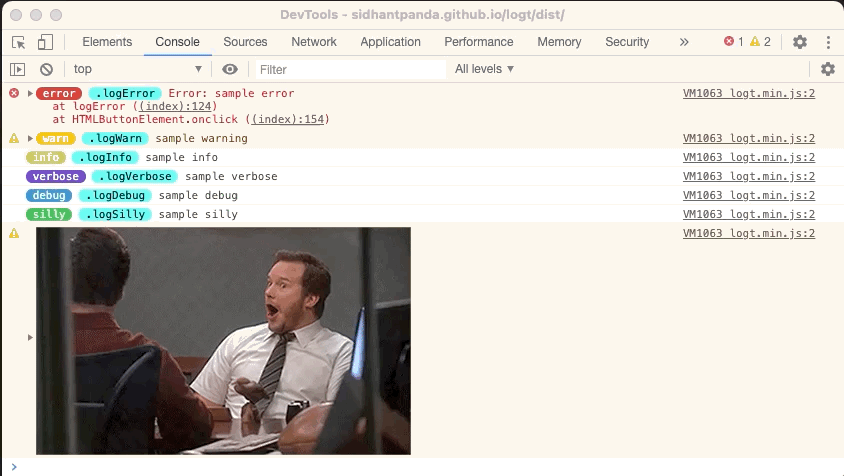The height and width of the screenshot is (476, 844).
Task: Activate the inspect element picker icon
Action: coord(18,42)
